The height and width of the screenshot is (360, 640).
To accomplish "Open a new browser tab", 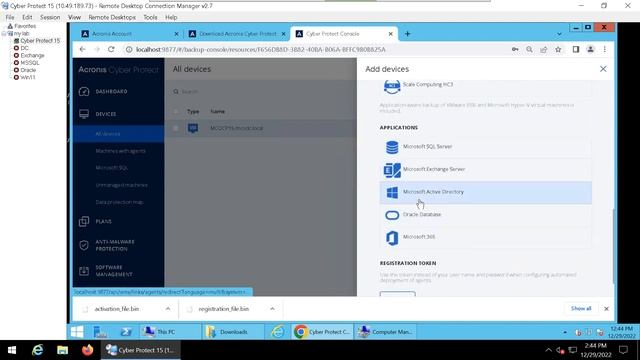I will pyautogui.click(x=407, y=34).
